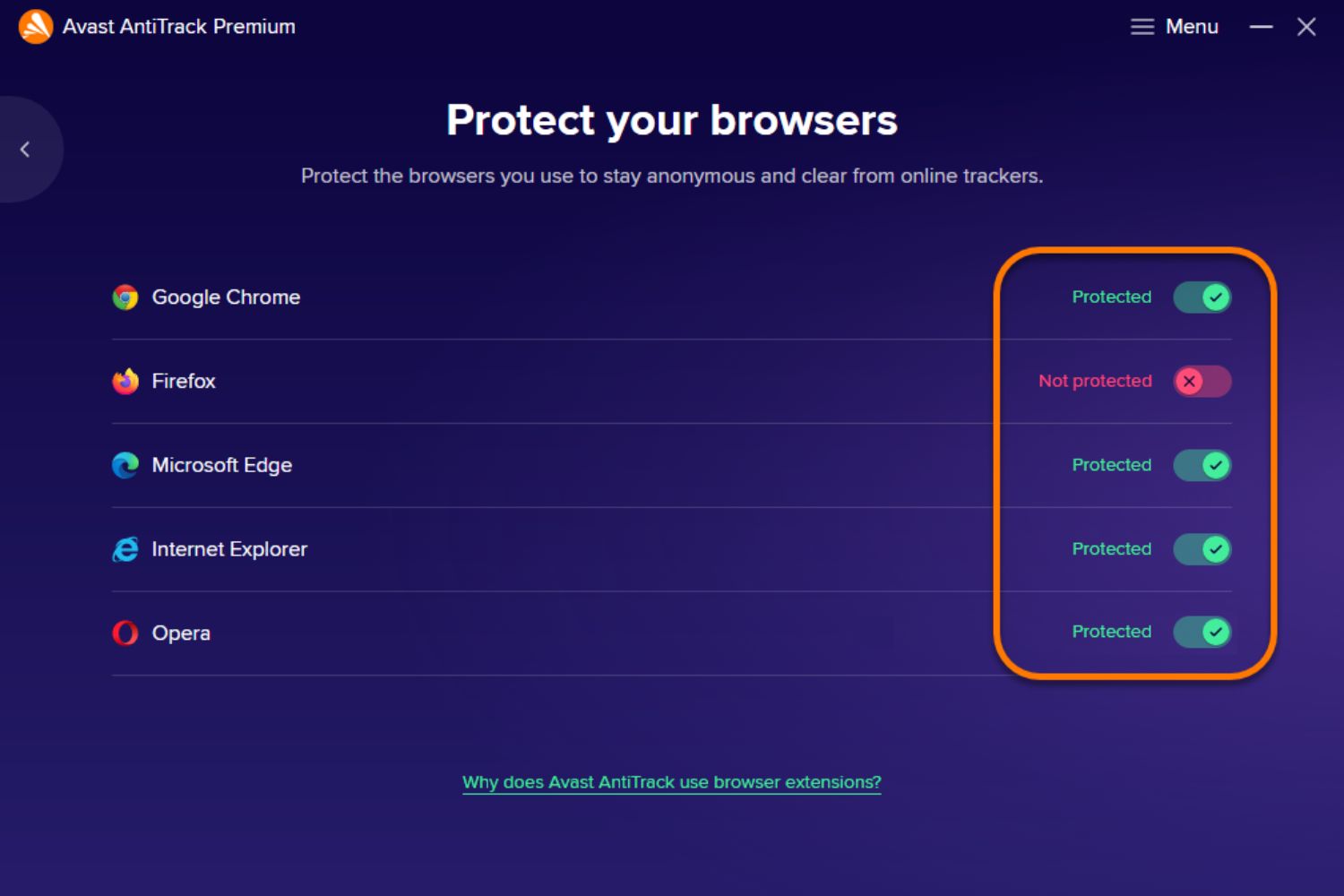
Task: Click the Opera browser icon
Action: pyautogui.click(x=125, y=633)
